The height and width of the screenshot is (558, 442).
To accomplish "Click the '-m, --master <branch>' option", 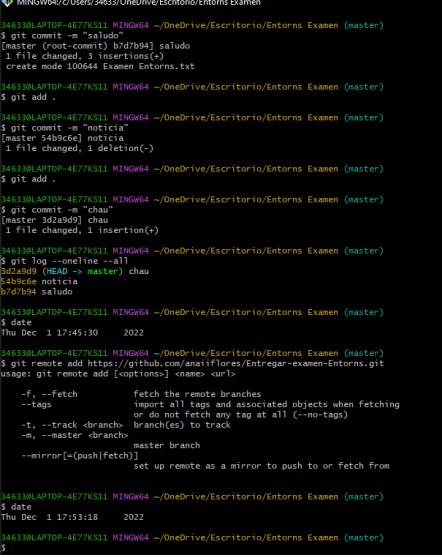I will pos(74,435).
